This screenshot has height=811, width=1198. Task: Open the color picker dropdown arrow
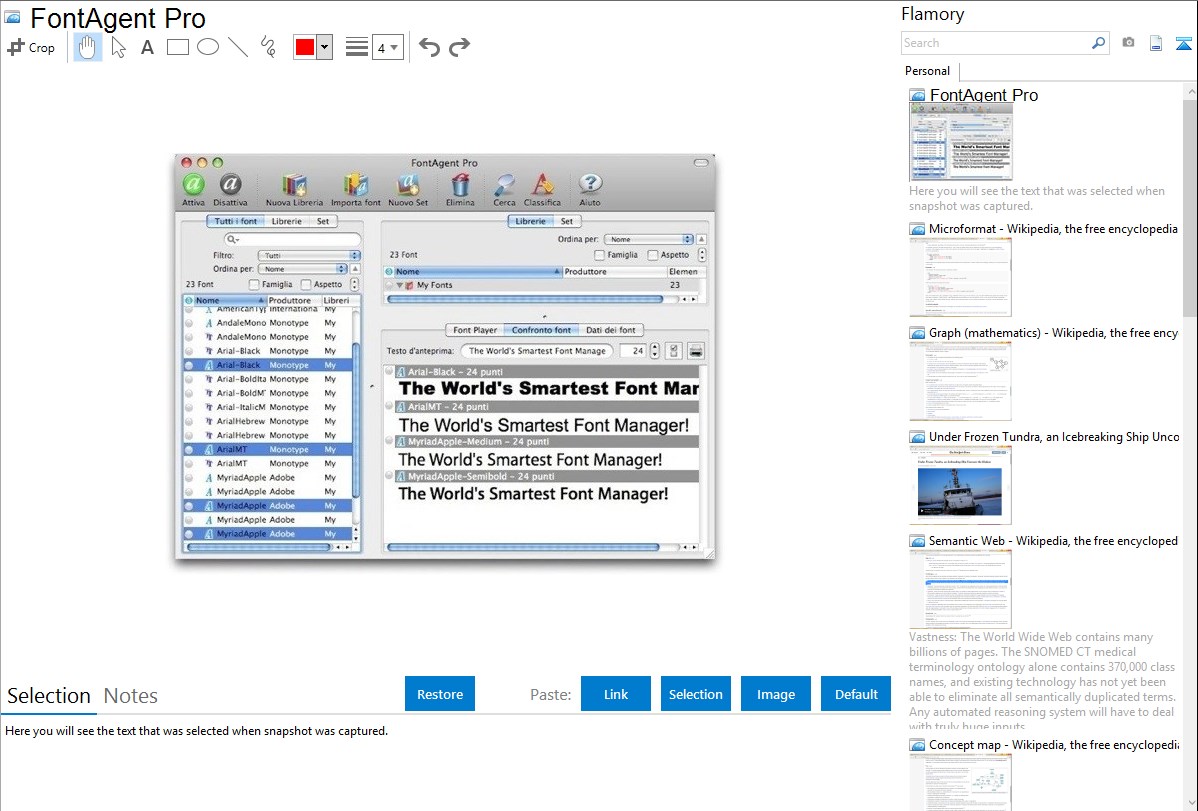(324, 47)
